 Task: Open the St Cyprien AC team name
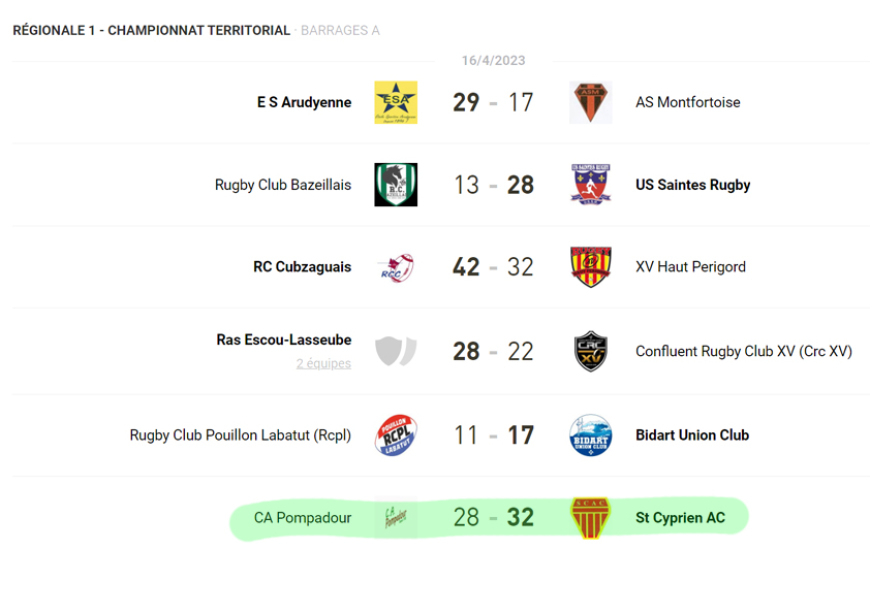pos(680,518)
